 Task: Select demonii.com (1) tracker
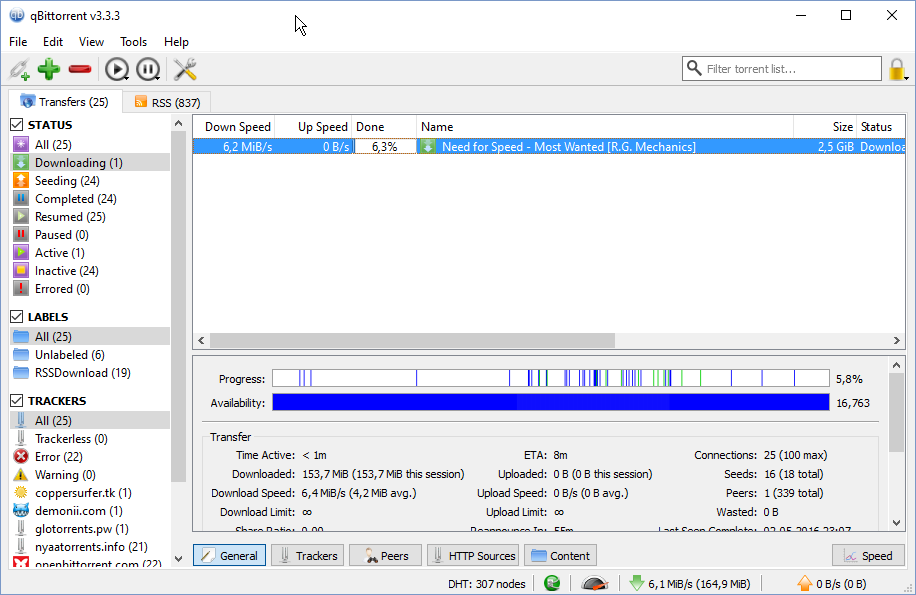point(90,512)
